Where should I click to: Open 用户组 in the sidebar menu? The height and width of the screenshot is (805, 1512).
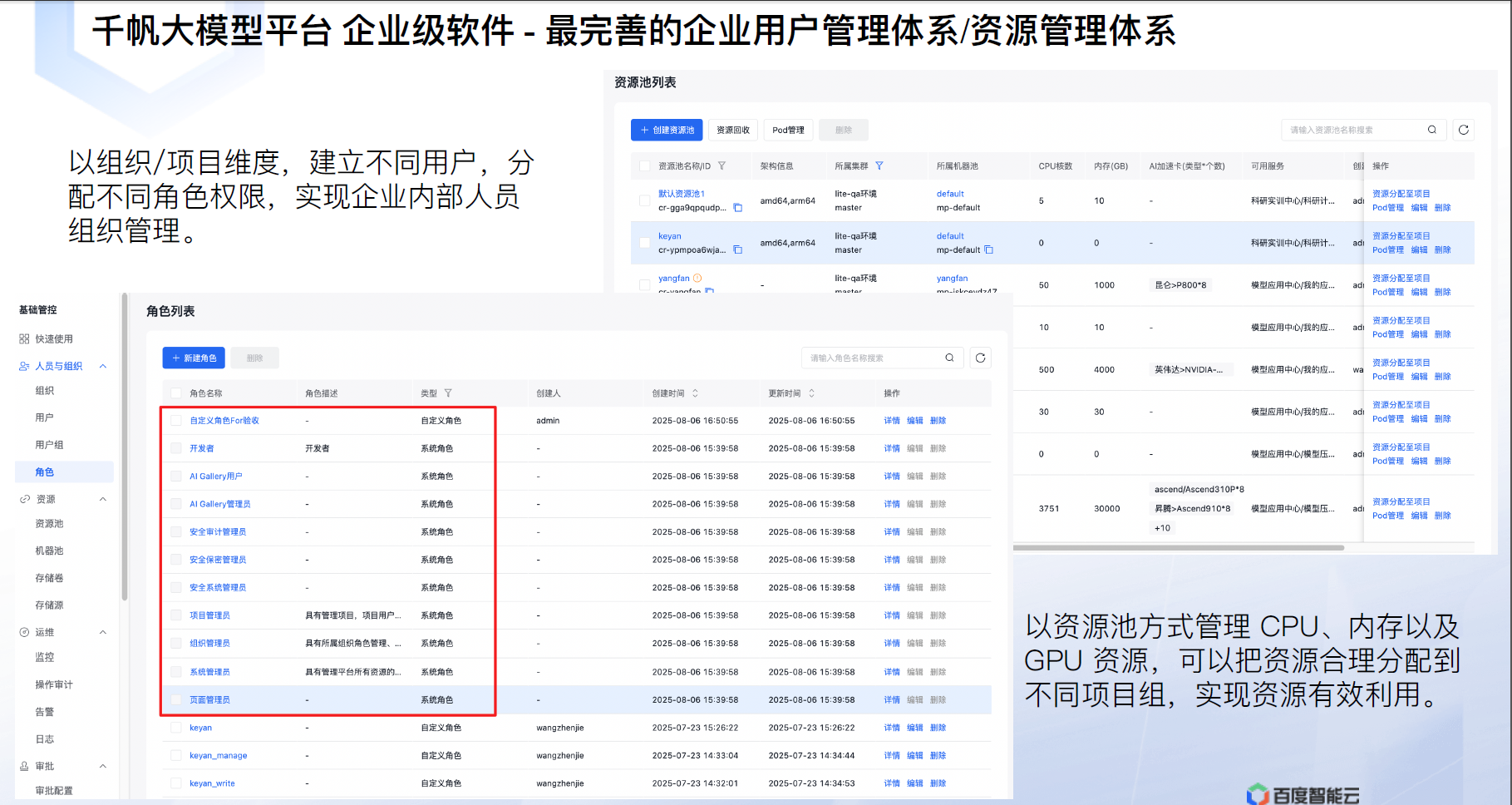(49, 445)
